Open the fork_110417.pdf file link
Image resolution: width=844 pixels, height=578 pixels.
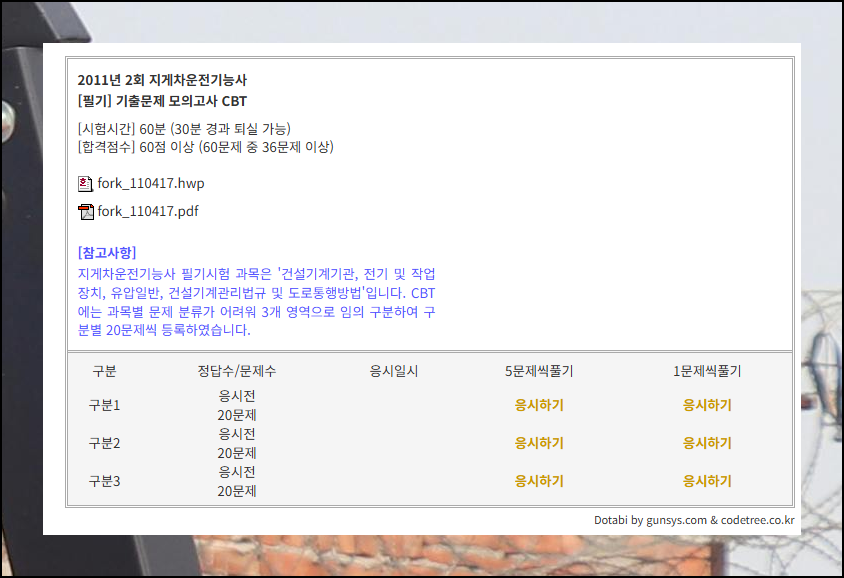point(148,212)
